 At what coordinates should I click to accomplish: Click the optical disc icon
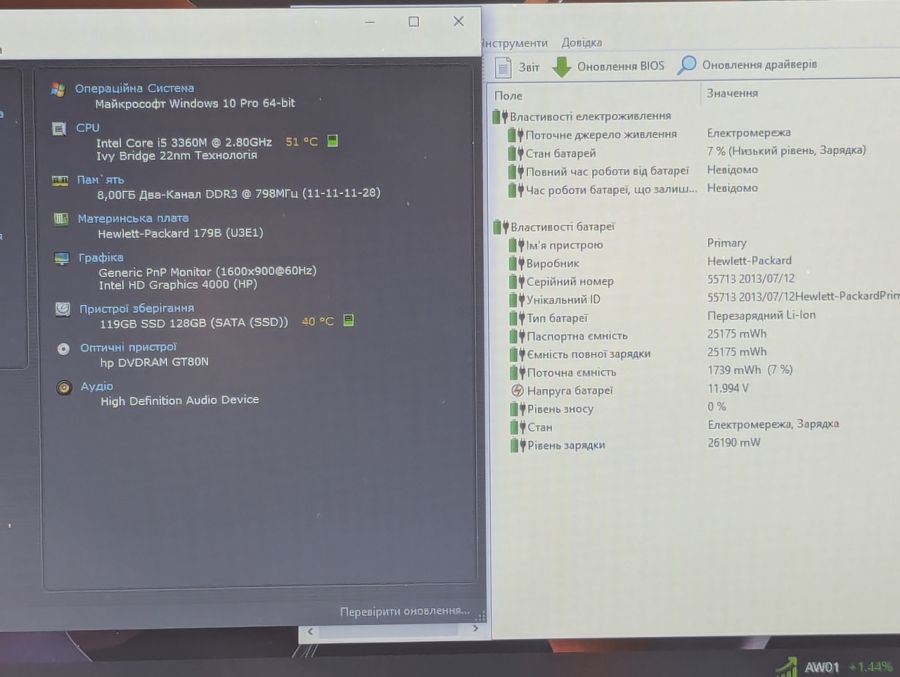[63, 348]
